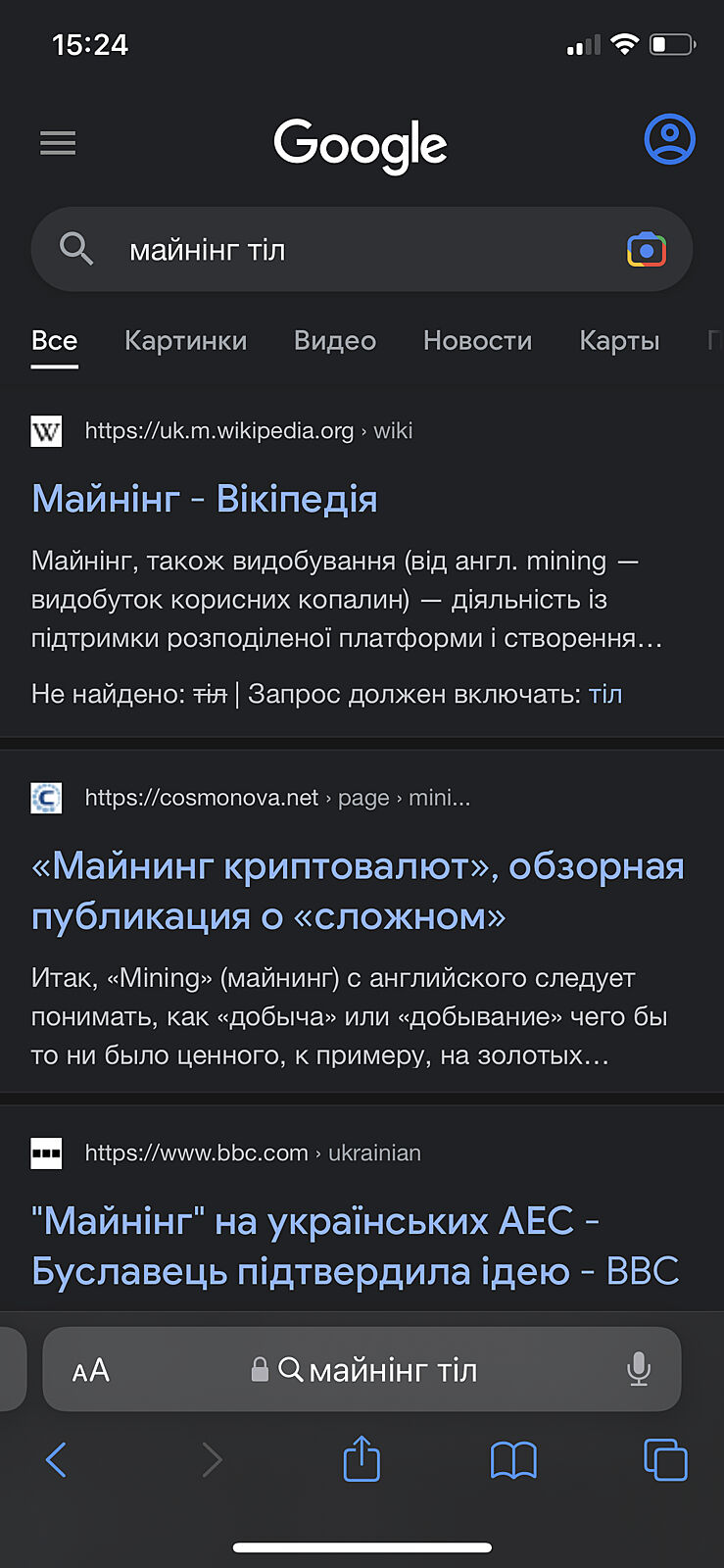
Task: Open the Google hamburger menu
Action: point(58,143)
